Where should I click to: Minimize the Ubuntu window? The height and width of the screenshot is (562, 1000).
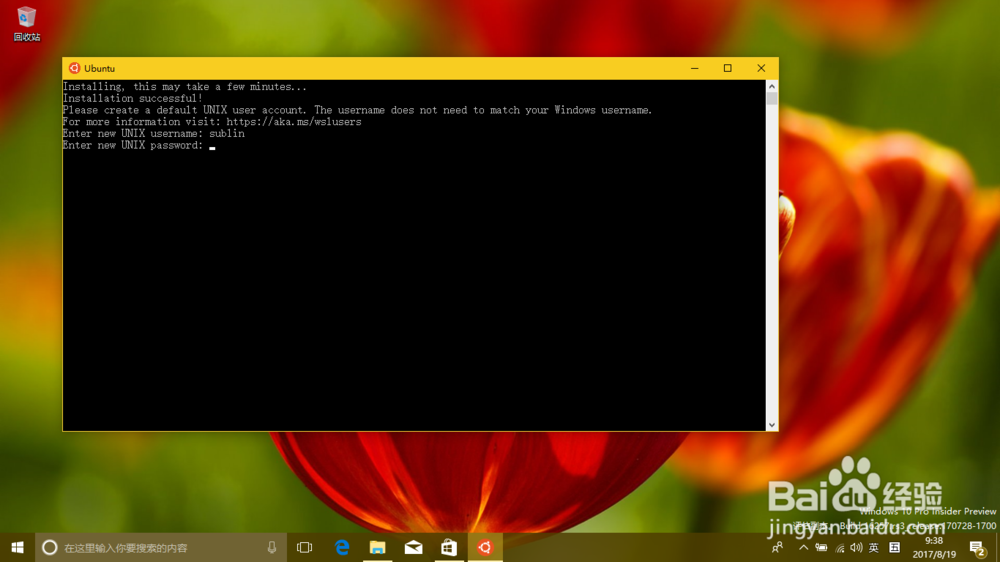pos(695,68)
